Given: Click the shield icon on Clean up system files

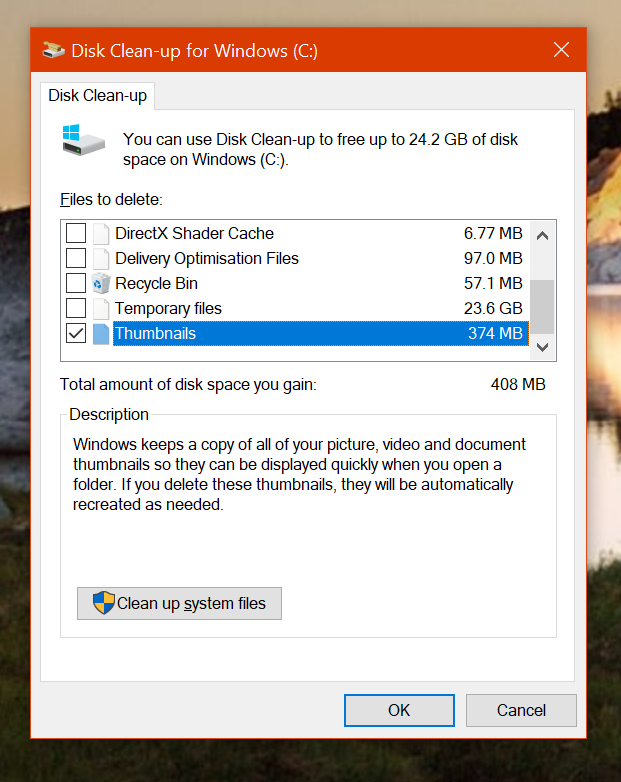Looking at the screenshot, I should pos(104,602).
